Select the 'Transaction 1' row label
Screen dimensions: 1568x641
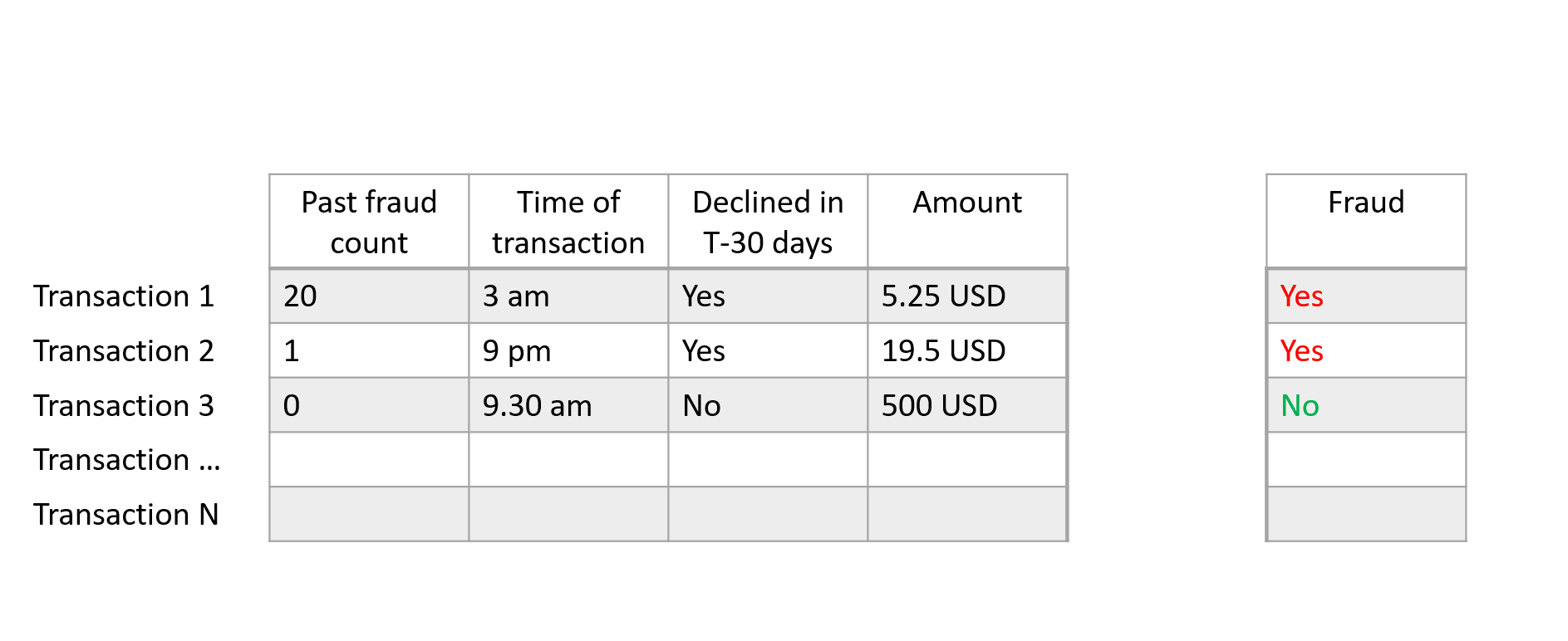point(124,296)
